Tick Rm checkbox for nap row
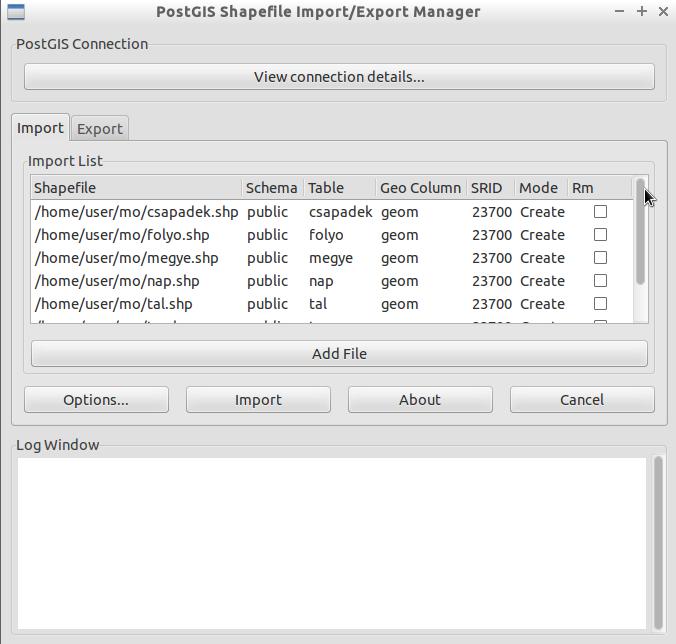 (x=600, y=281)
